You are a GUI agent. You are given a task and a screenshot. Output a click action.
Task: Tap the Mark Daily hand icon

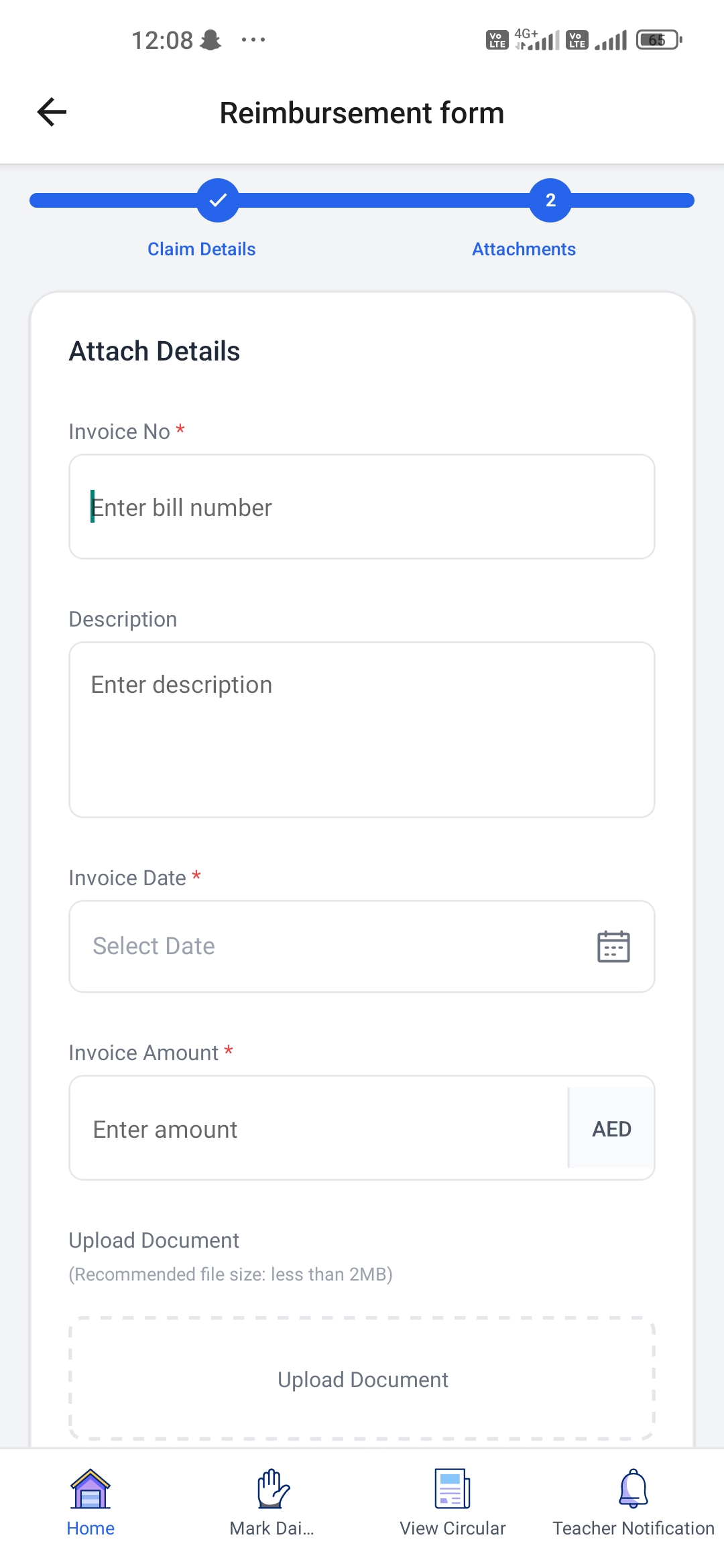click(272, 1488)
